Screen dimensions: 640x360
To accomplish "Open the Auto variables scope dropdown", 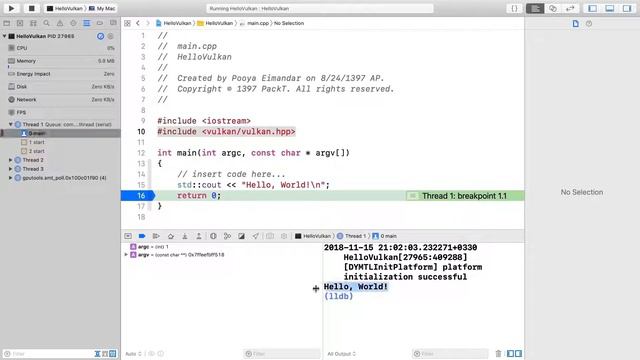I will coord(133,353).
